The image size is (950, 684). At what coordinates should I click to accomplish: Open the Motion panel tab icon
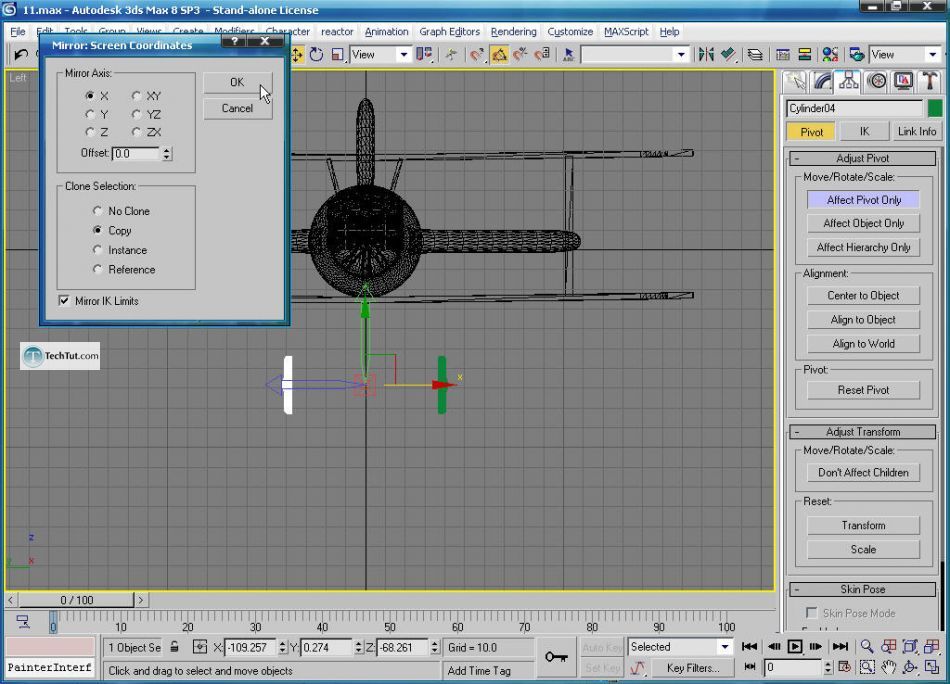point(876,81)
